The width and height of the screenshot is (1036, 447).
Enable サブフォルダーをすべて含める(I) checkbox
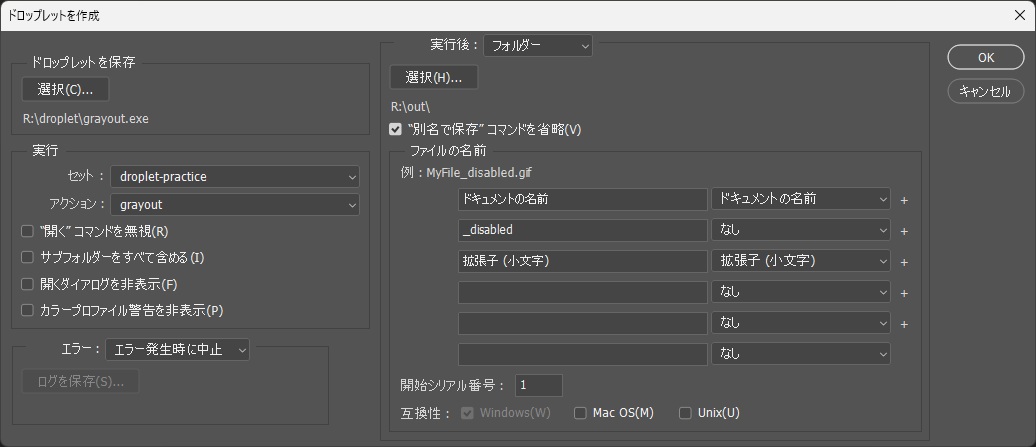[x=27, y=258]
